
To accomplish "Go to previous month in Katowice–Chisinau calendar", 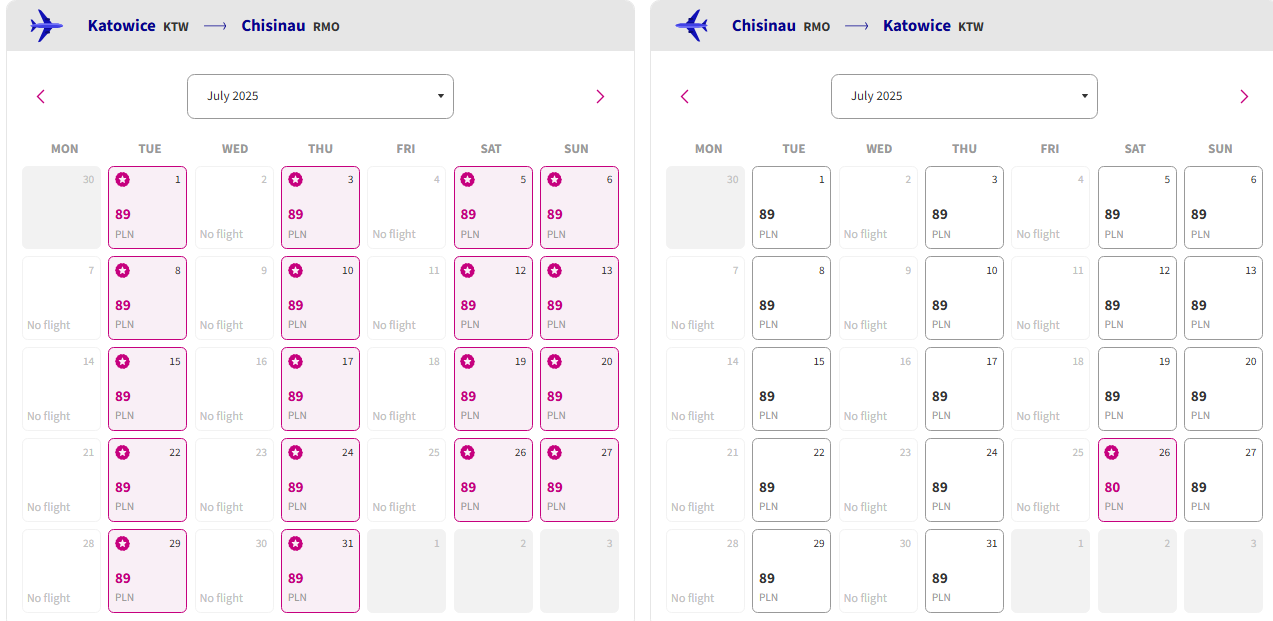I will [x=41, y=97].
